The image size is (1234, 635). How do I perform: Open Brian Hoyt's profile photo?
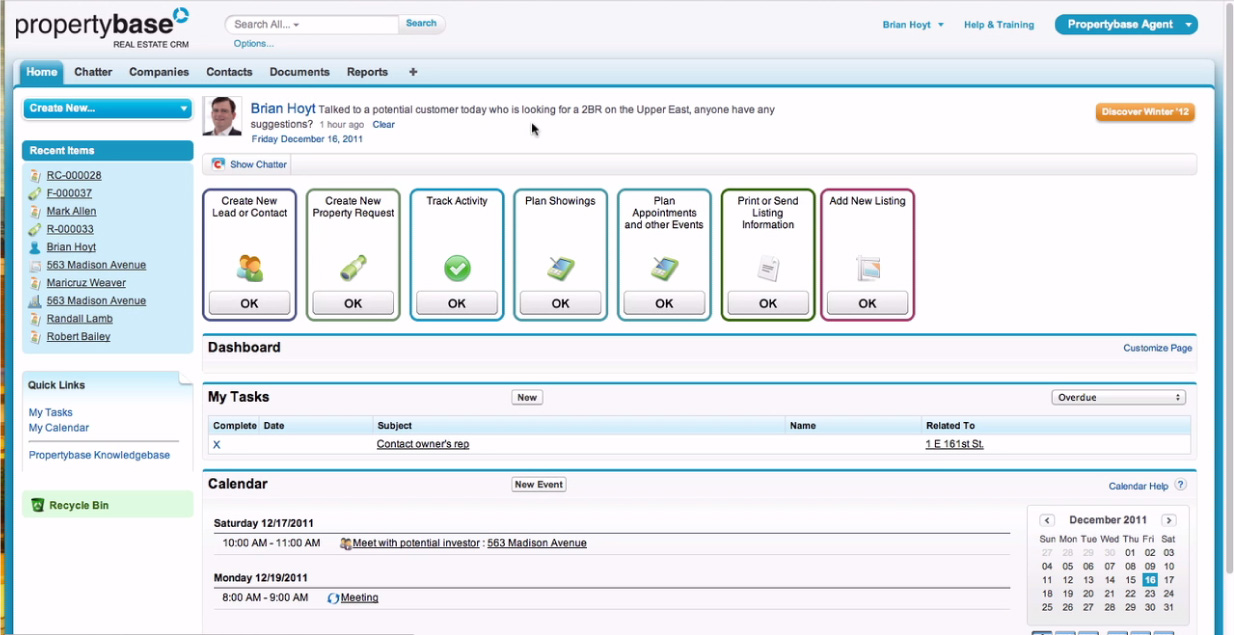point(222,116)
